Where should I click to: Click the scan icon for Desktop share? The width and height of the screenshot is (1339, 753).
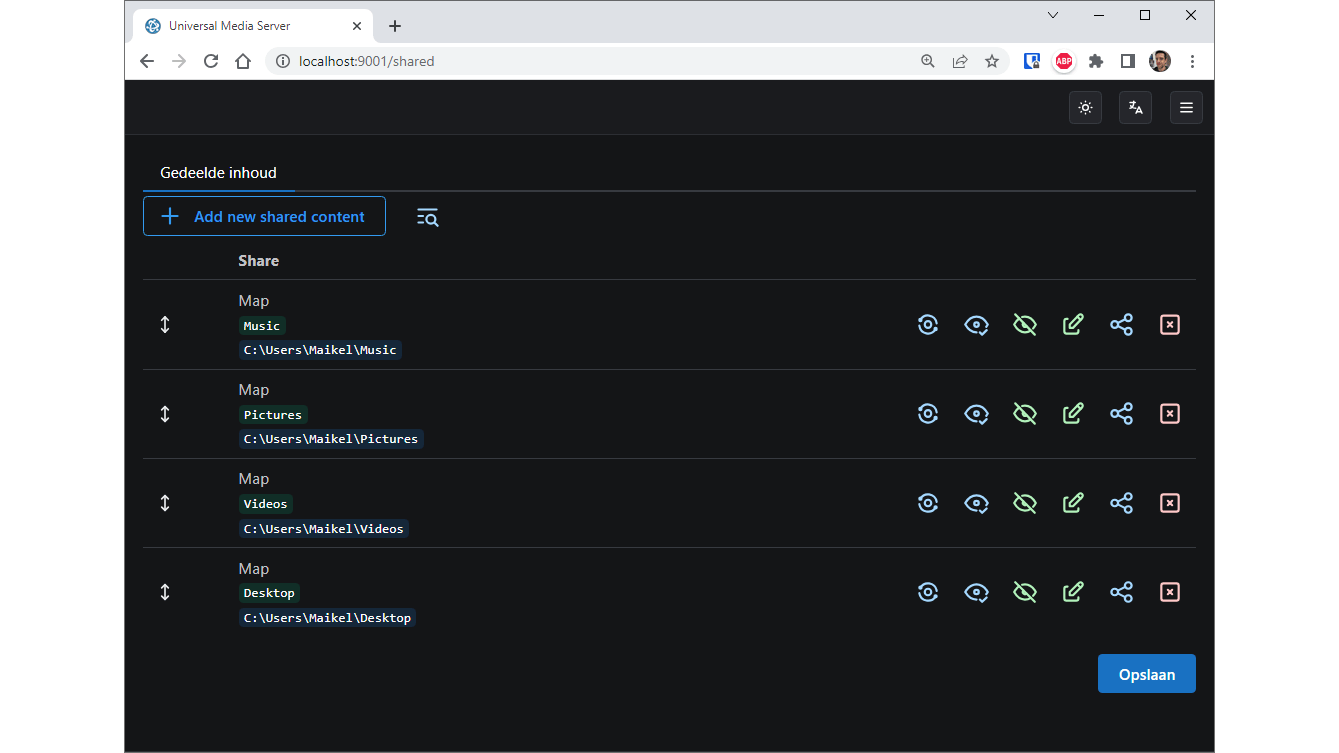(x=928, y=592)
